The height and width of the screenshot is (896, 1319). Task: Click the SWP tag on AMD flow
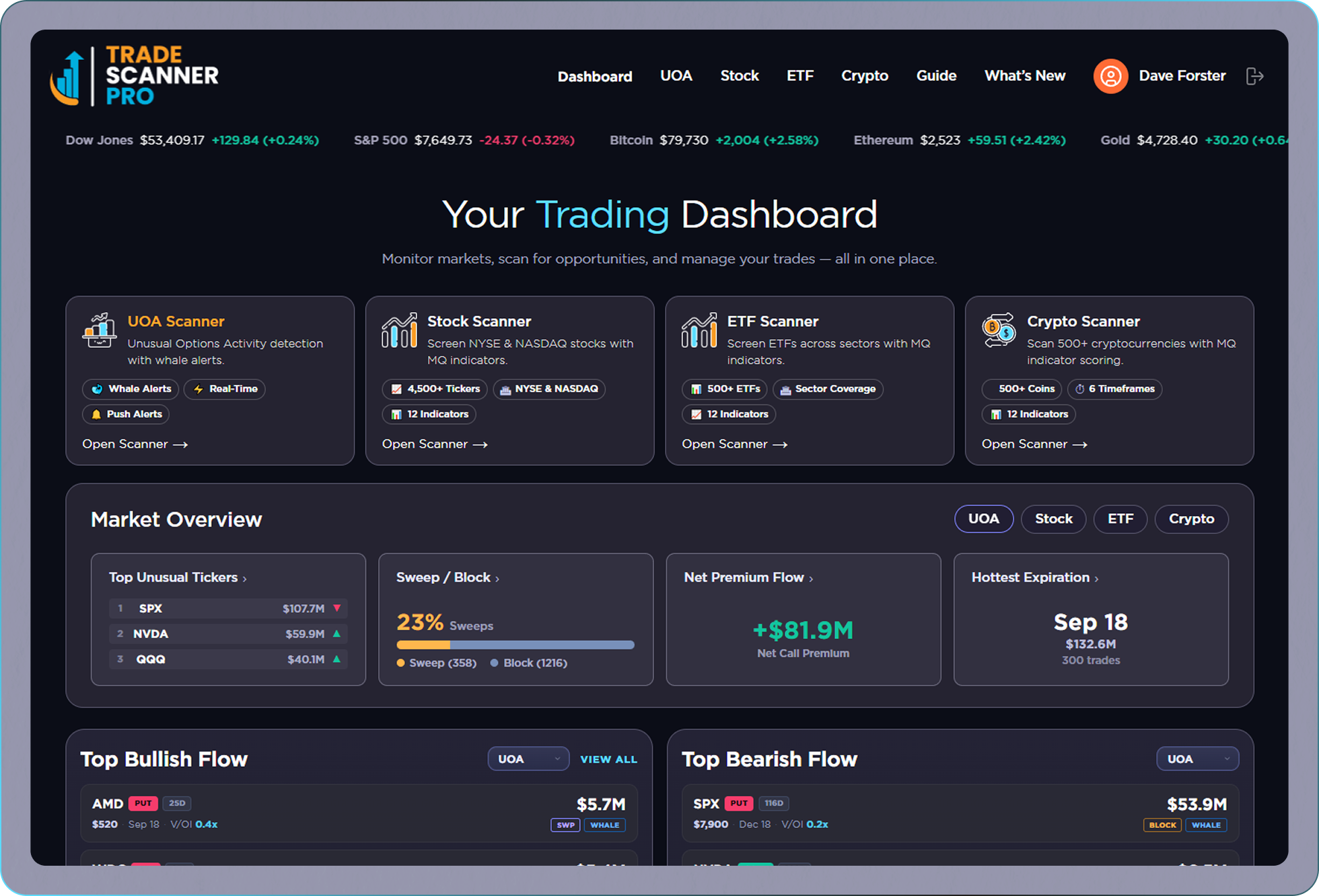click(565, 825)
